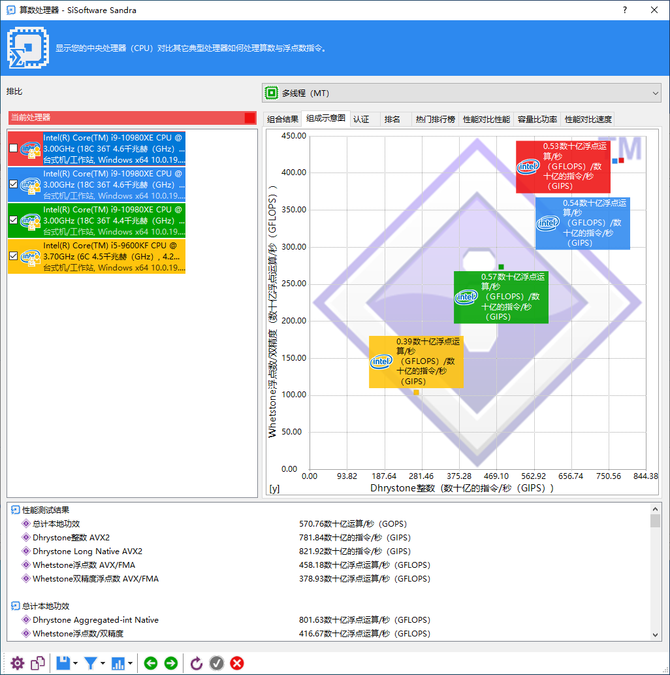Select Dhrystone整数 AVX2 result row
Screen dimensions: 670x675
point(71,538)
